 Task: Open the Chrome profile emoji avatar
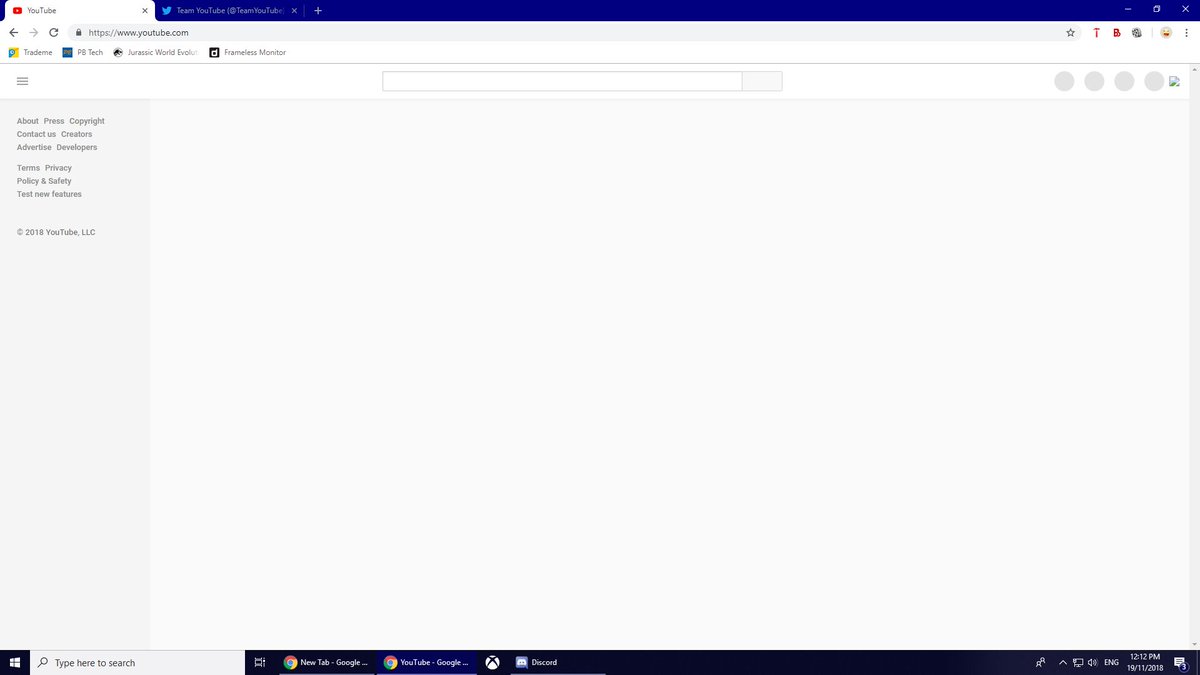point(1165,32)
